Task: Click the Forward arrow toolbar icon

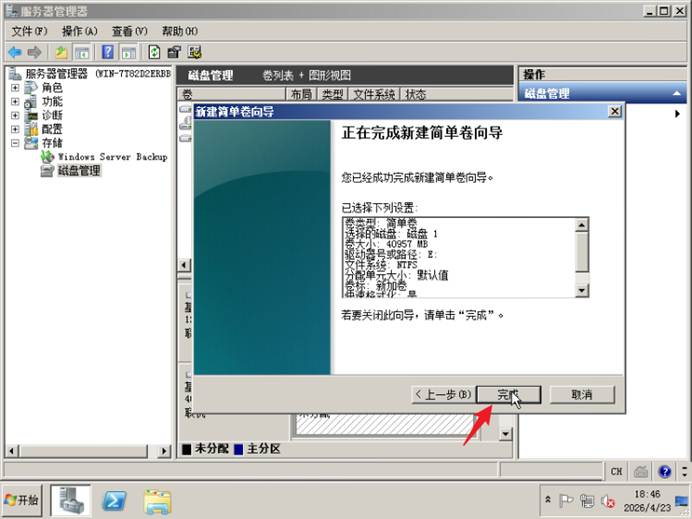Action: (34, 53)
